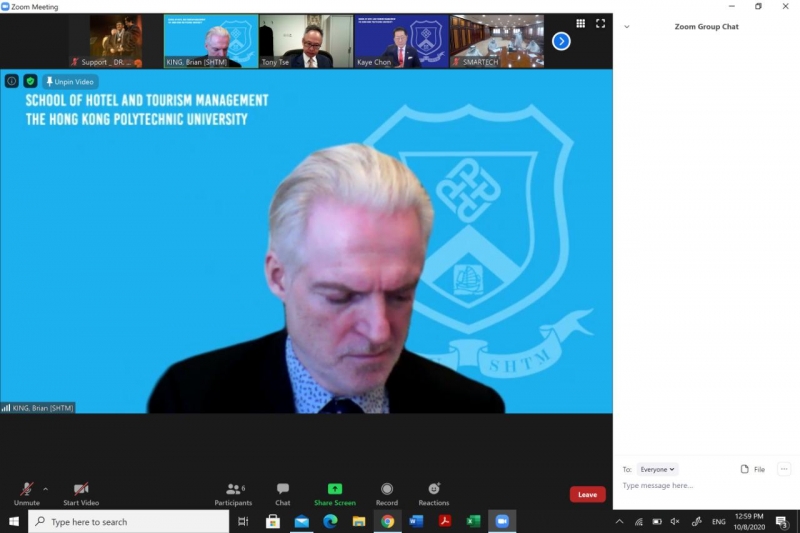This screenshot has height=533, width=800.
Task: Open Microsoft Word from taskbar
Action: pyautogui.click(x=416, y=521)
